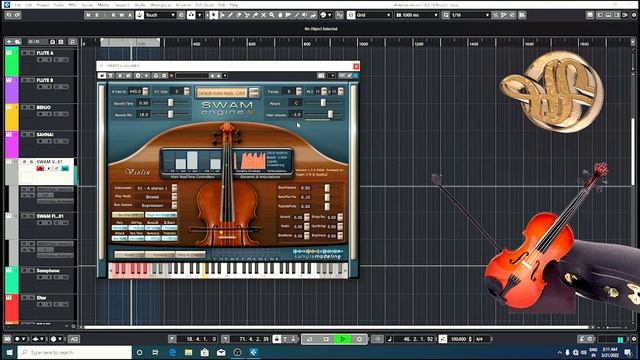Open the Grid snap type dropdown

373,15
